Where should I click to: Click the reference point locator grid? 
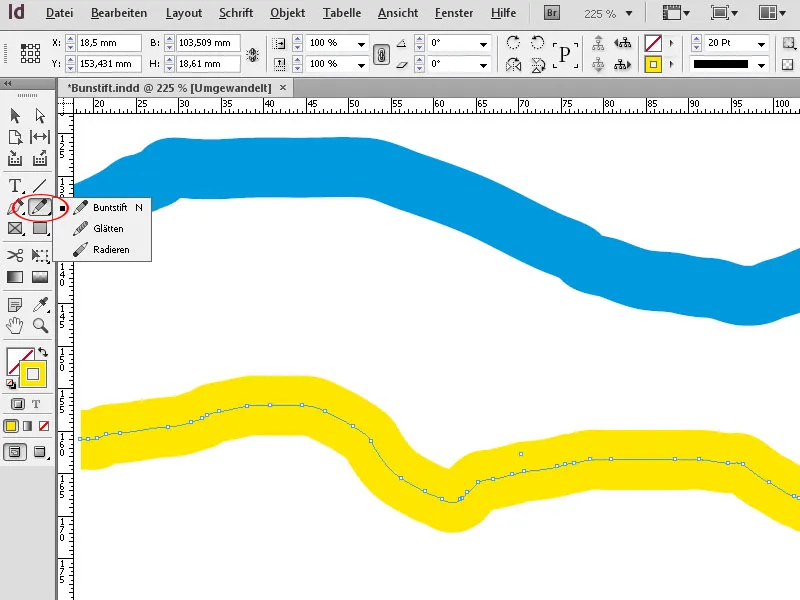pyautogui.click(x=30, y=53)
